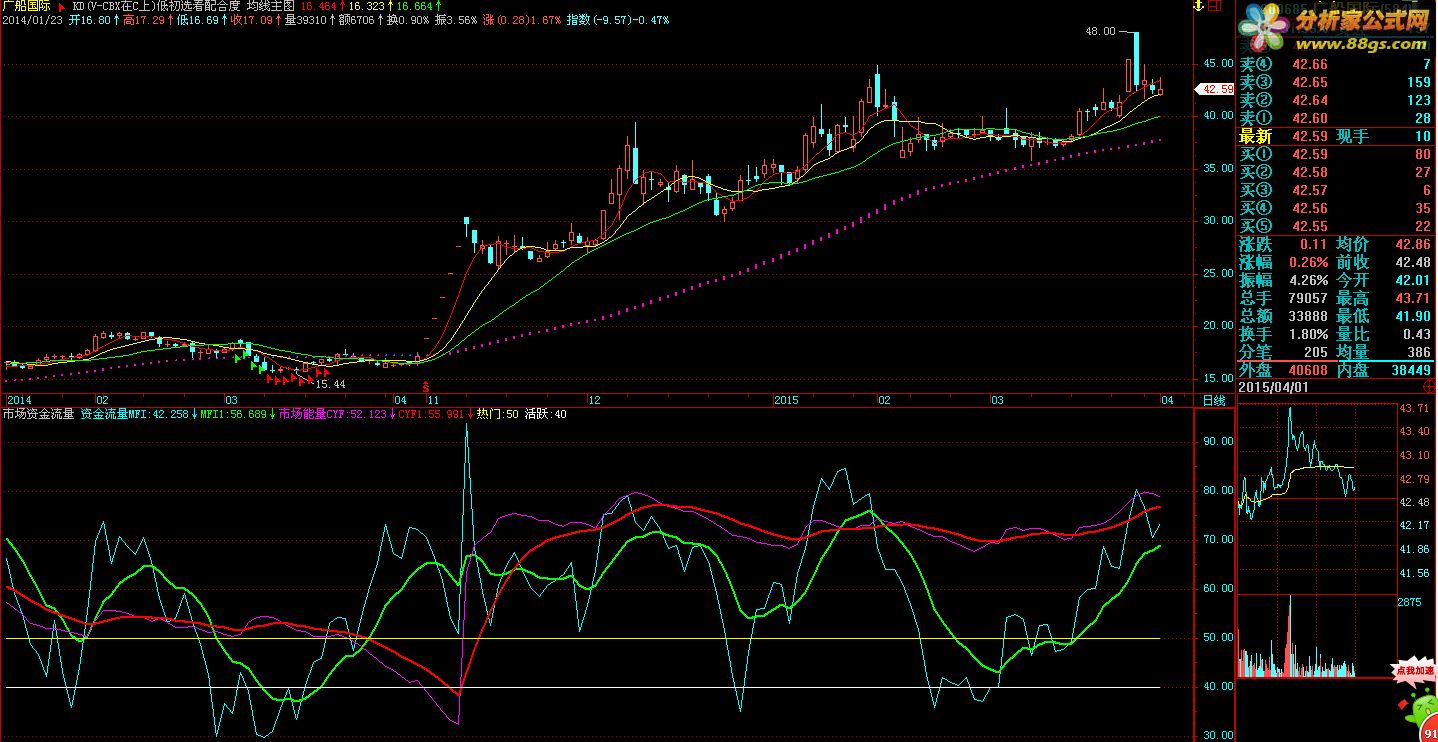Click the 2014 year marker on the date axis
This screenshot has width=1438, height=742.
pyautogui.click(x=17, y=400)
